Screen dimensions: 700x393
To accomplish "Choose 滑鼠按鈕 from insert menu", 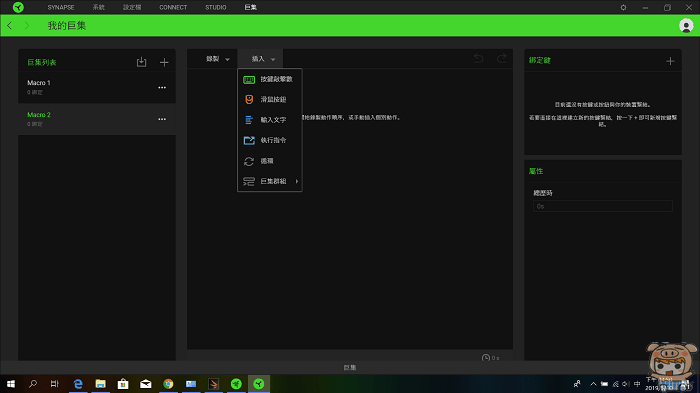I will tap(273, 100).
